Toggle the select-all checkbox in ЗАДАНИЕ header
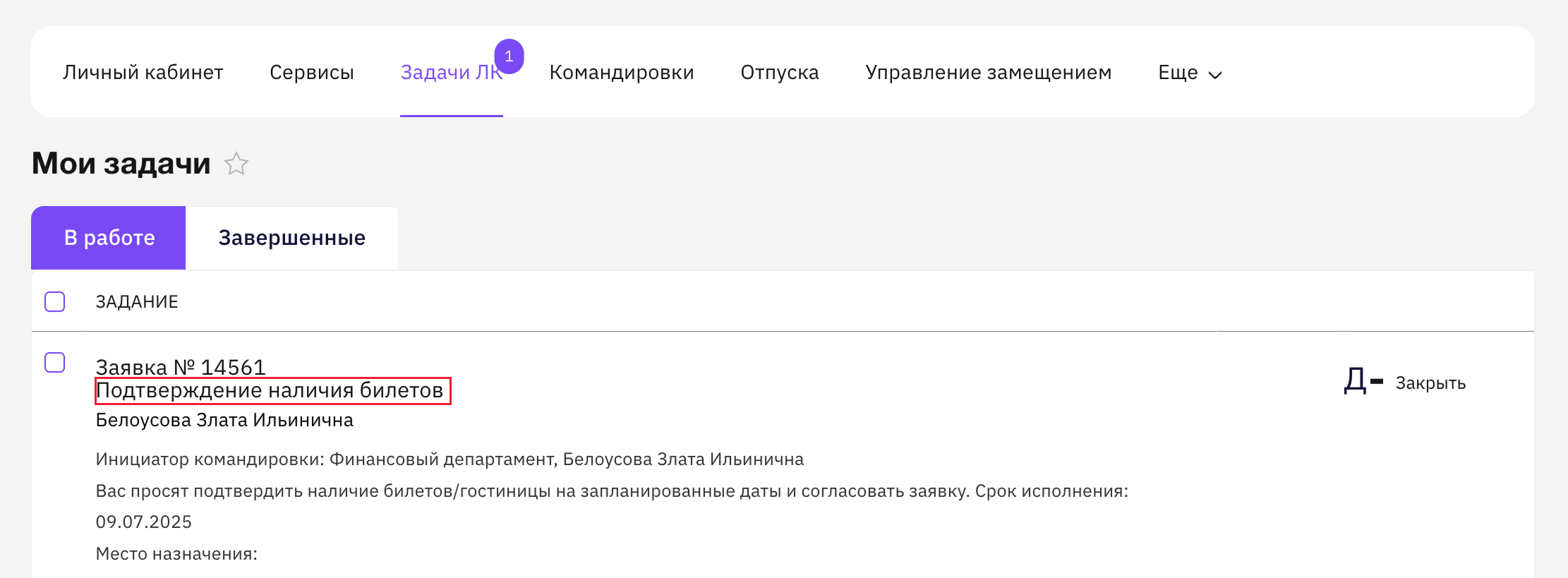Screen dimensions: 1568x578 pyautogui.click(x=55, y=301)
